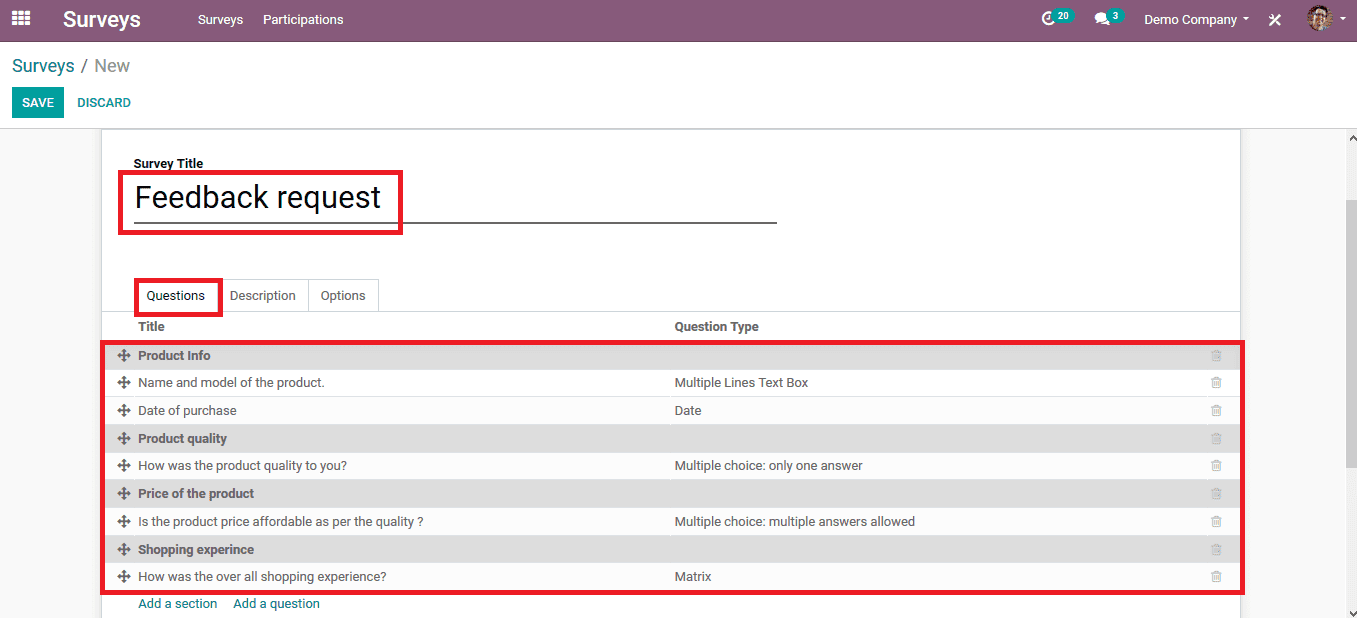Delete the Price of the product section
The width and height of the screenshot is (1357, 621).
[x=1216, y=494]
